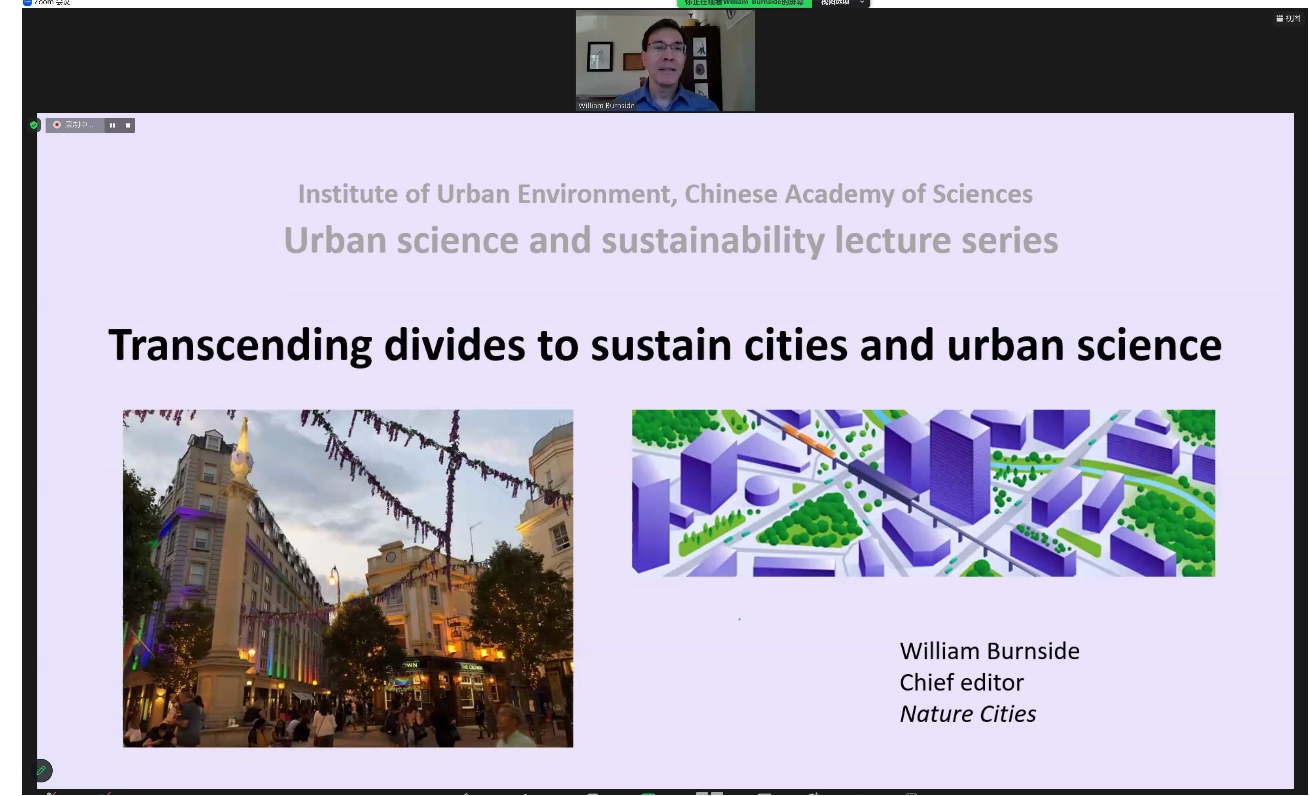Viewport: 1309px width, 796px height.
Task: Click the recording indicator label
Action: (75, 125)
